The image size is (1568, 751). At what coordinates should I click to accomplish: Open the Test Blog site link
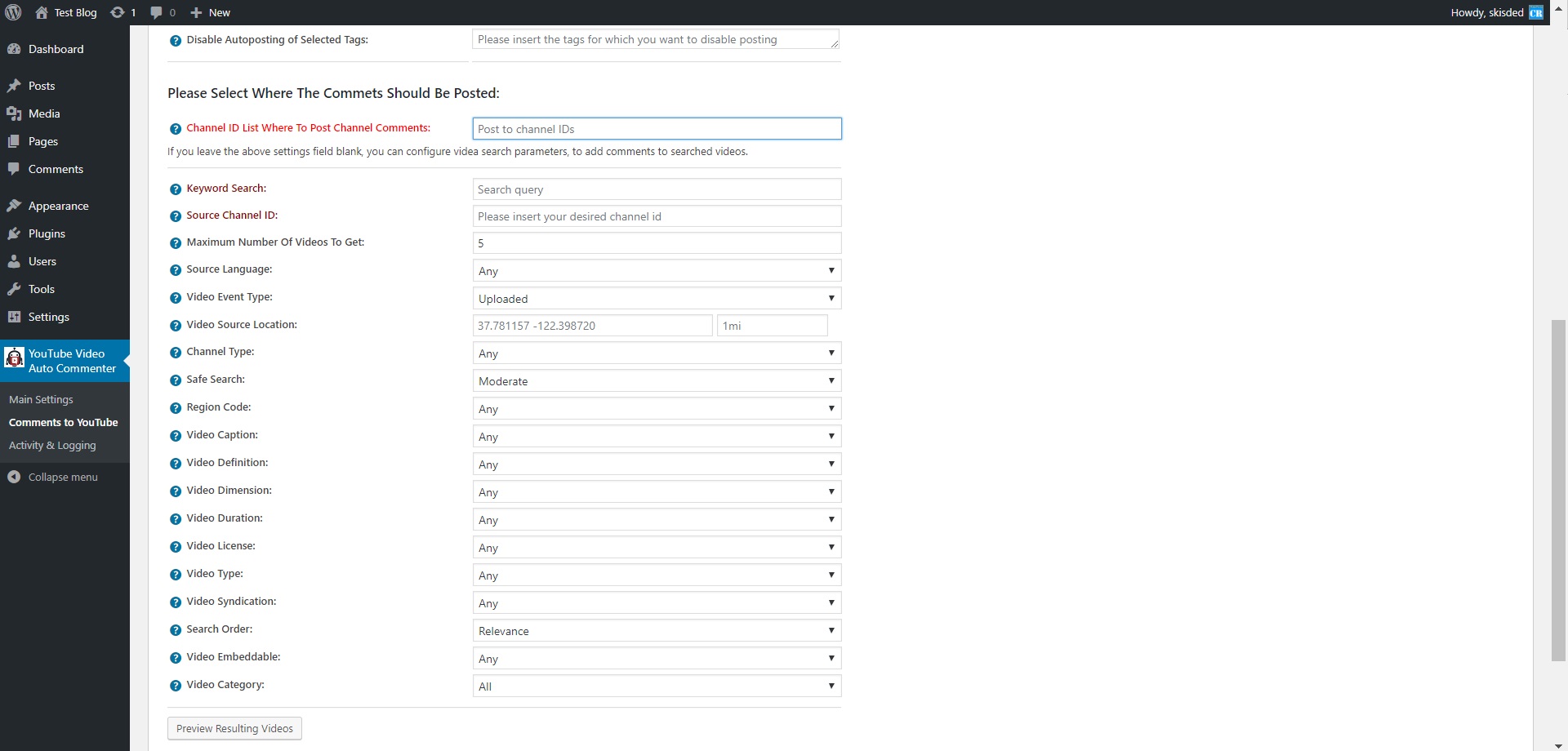(75, 12)
